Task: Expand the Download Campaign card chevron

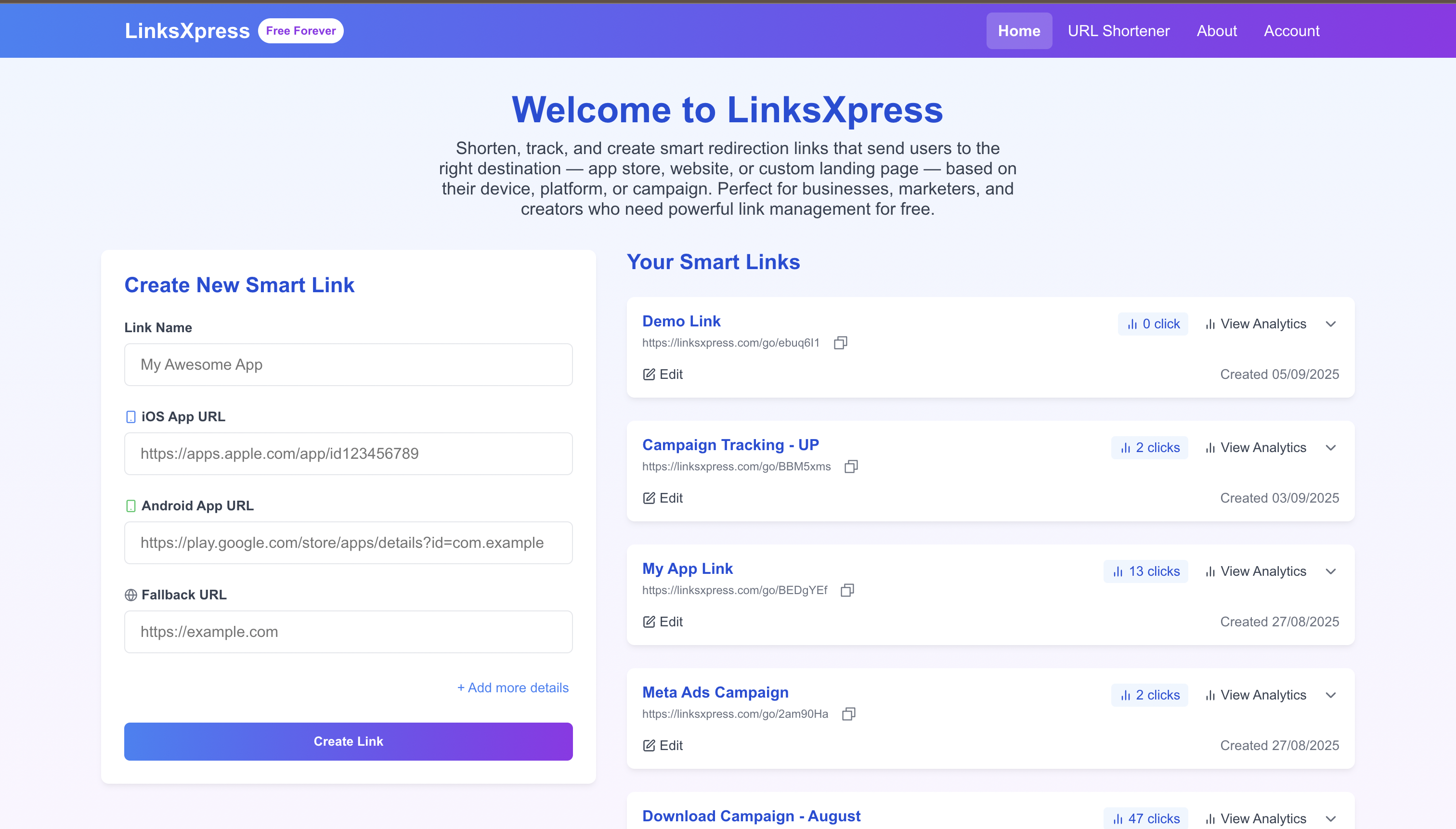Action: [x=1331, y=818]
